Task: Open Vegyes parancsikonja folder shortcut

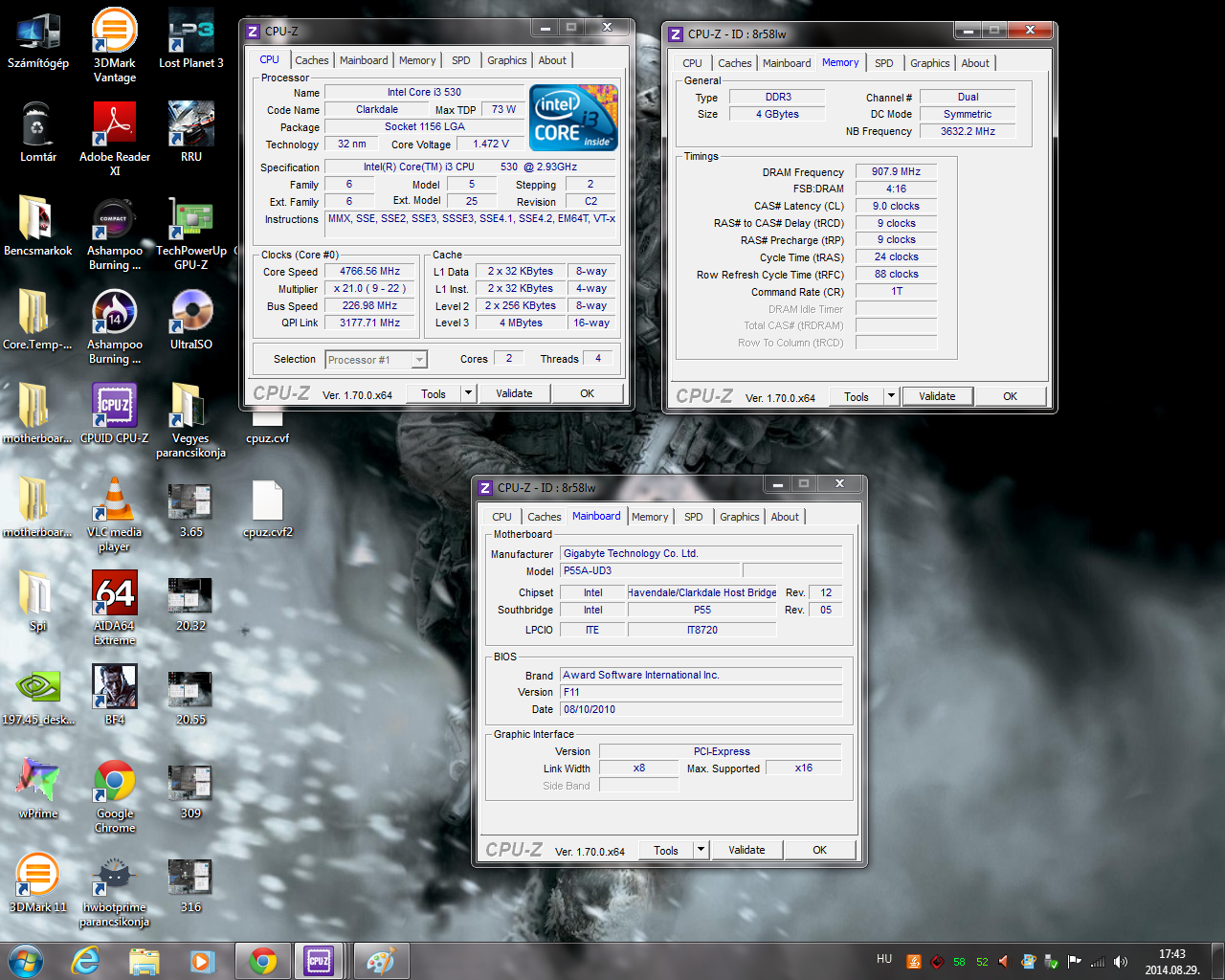Action: tap(191, 420)
